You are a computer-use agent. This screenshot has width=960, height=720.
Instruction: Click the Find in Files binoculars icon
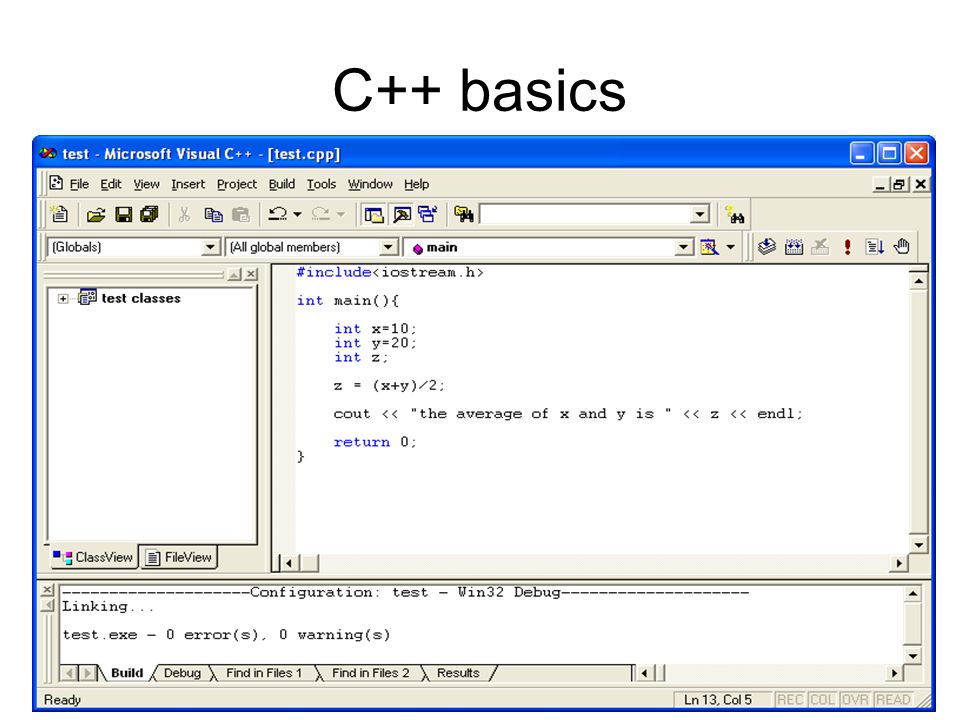[464, 214]
